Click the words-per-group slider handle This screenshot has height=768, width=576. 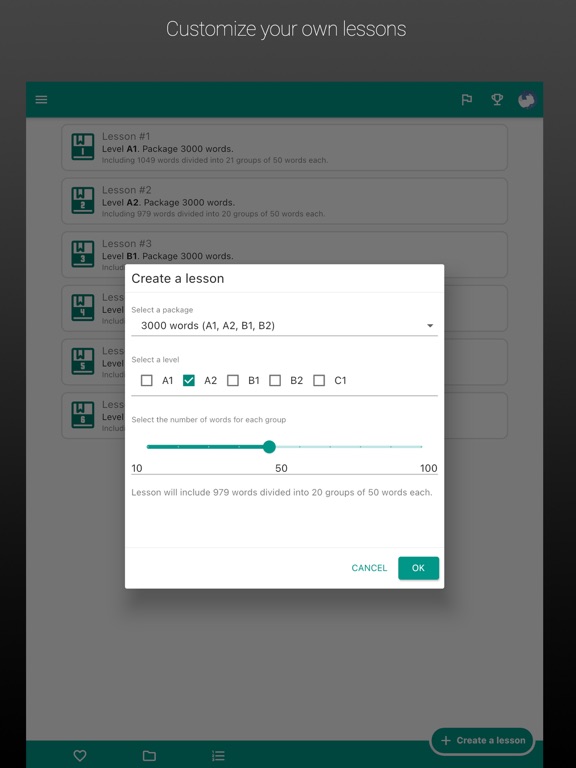click(x=269, y=447)
